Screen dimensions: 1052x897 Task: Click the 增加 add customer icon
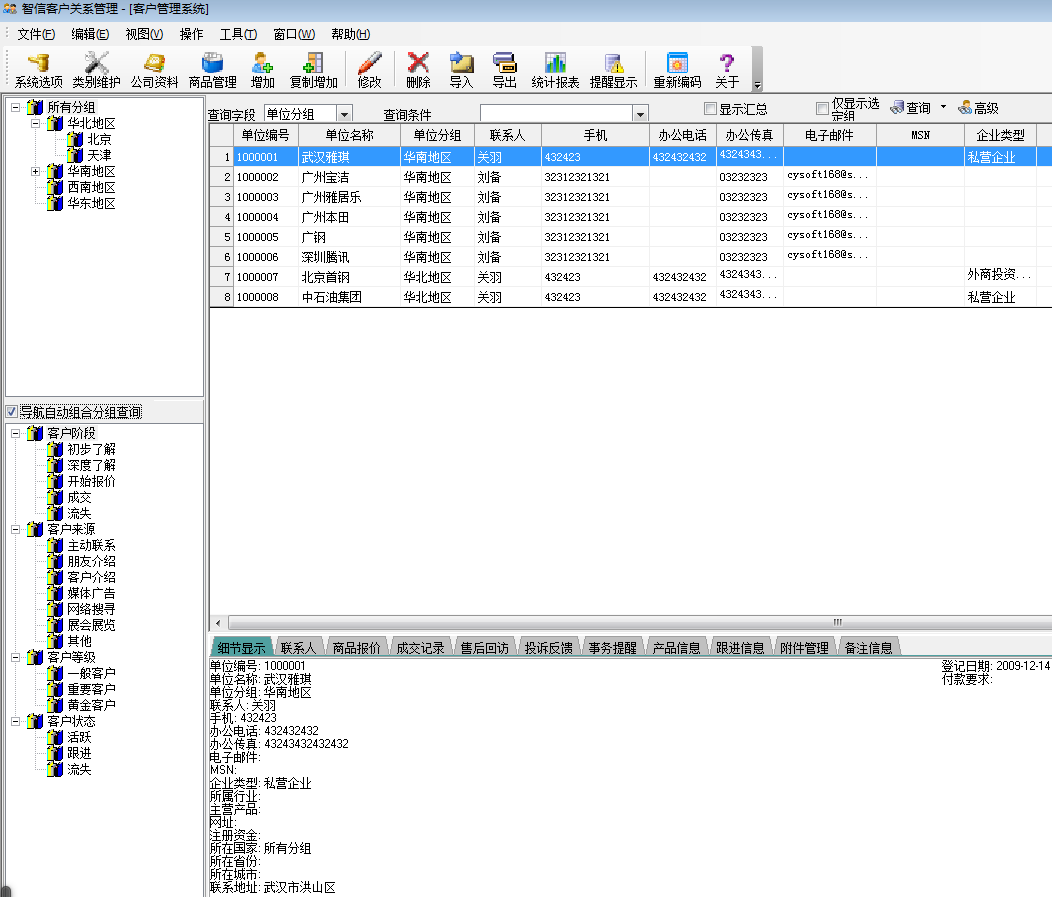[262, 70]
